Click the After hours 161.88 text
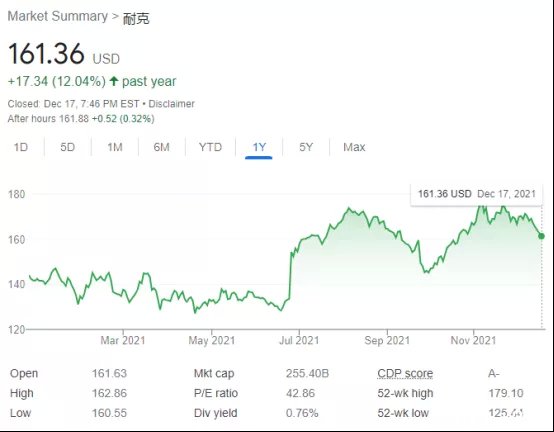Screen dimensions: 554x432 (x=48, y=119)
